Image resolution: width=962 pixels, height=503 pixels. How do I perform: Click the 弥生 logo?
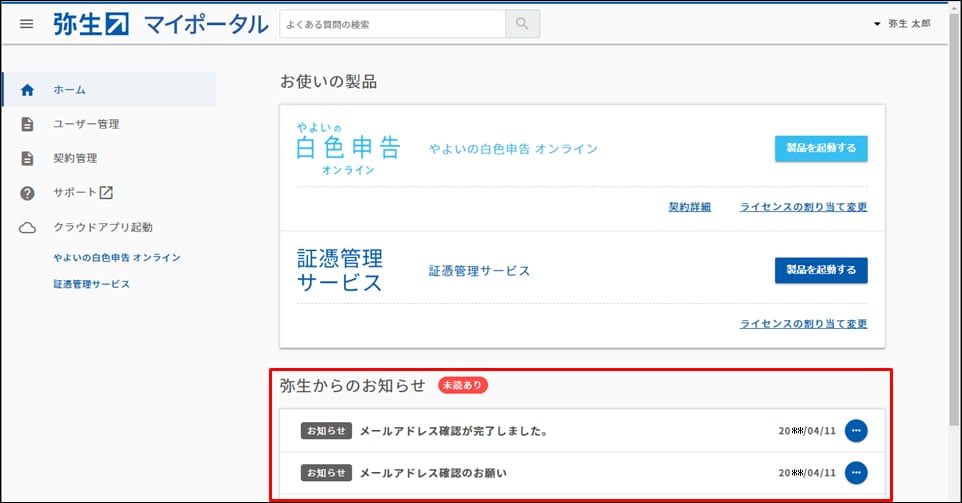(x=91, y=25)
